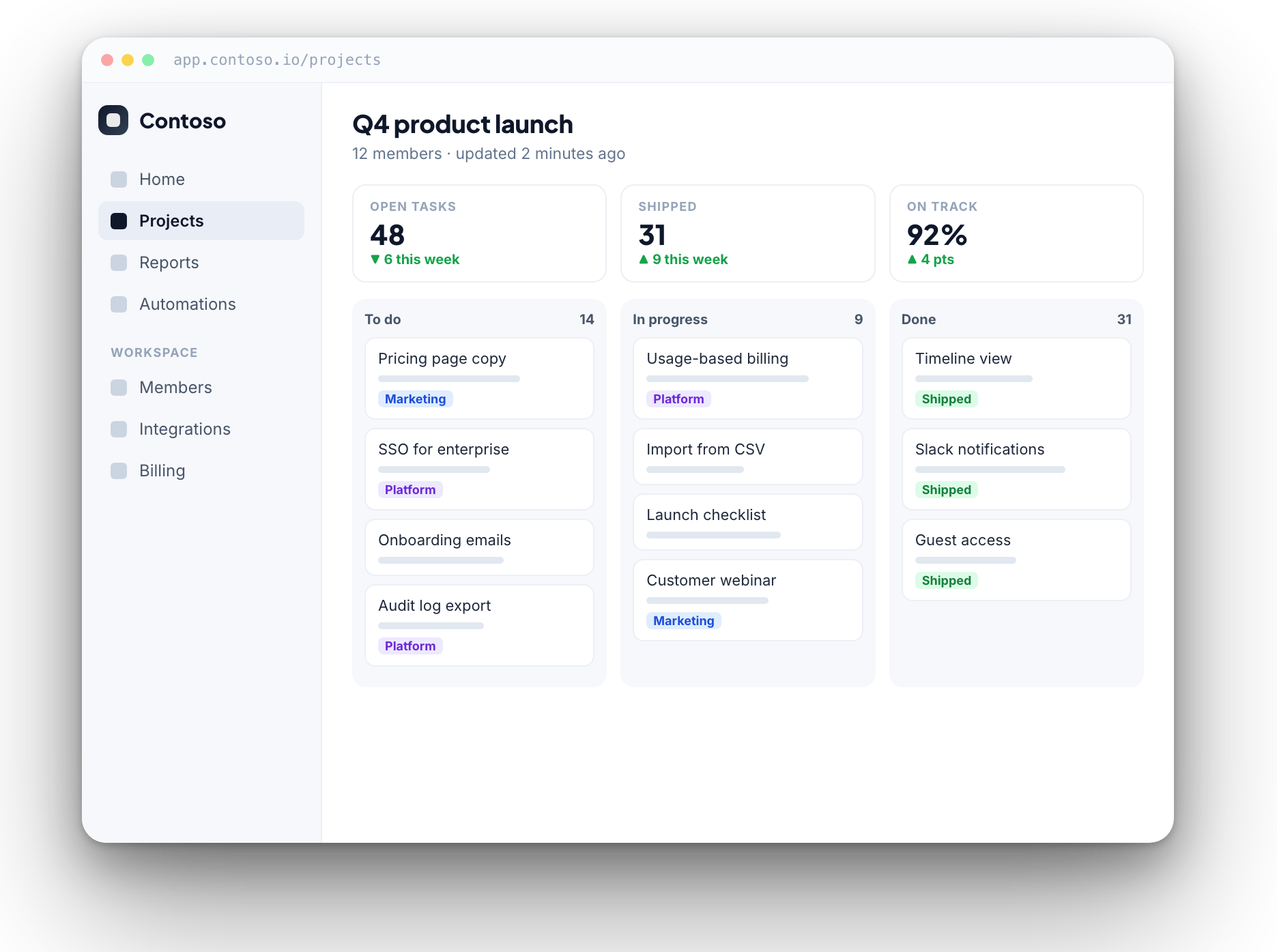Open the SSO for enterprise card title
This screenshot has height=952, width=1277.
[444, 450]
